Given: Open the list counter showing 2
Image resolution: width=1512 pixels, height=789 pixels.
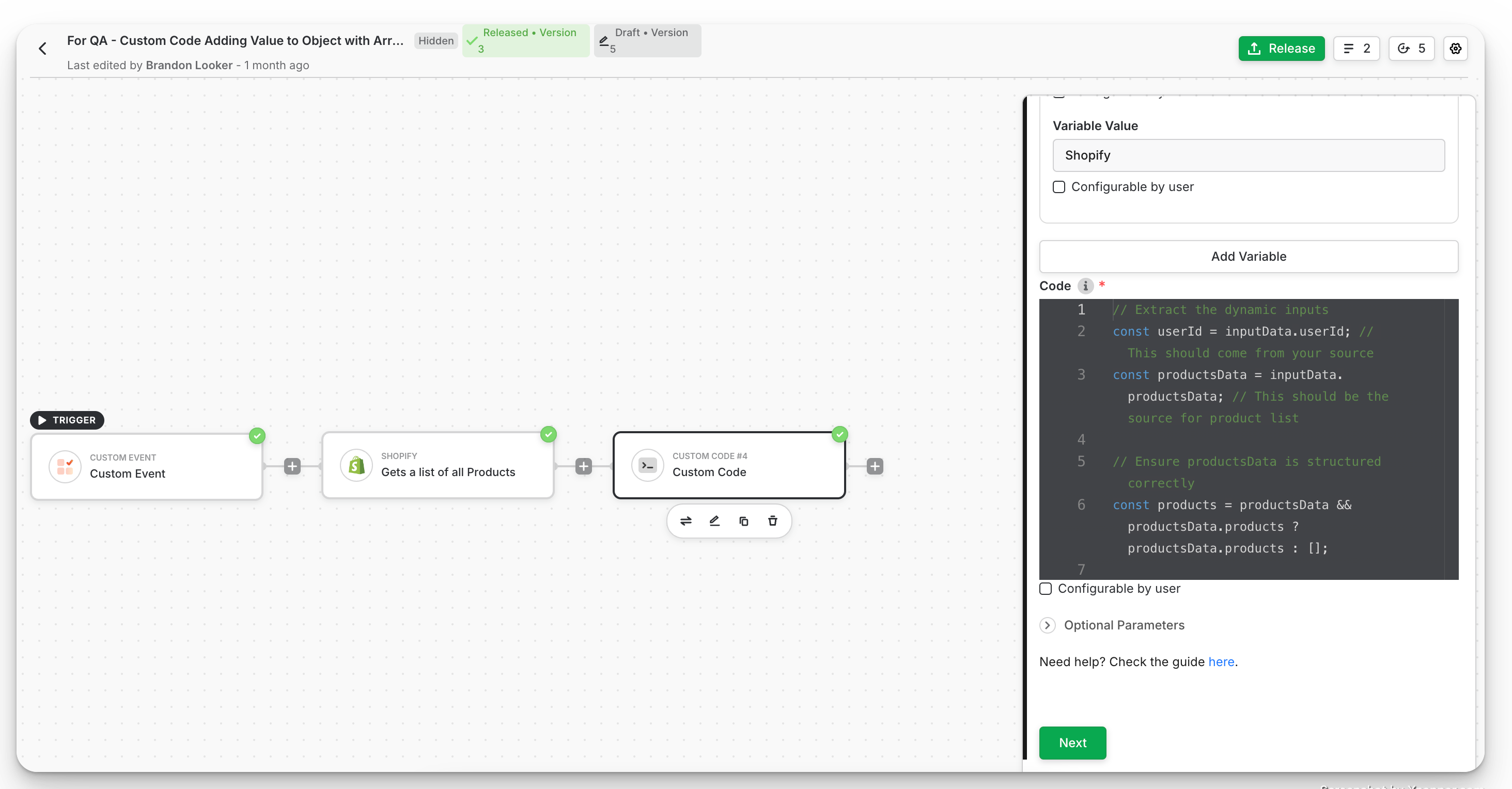Looking at the screenshot, I should click(x=1356, y=49).
